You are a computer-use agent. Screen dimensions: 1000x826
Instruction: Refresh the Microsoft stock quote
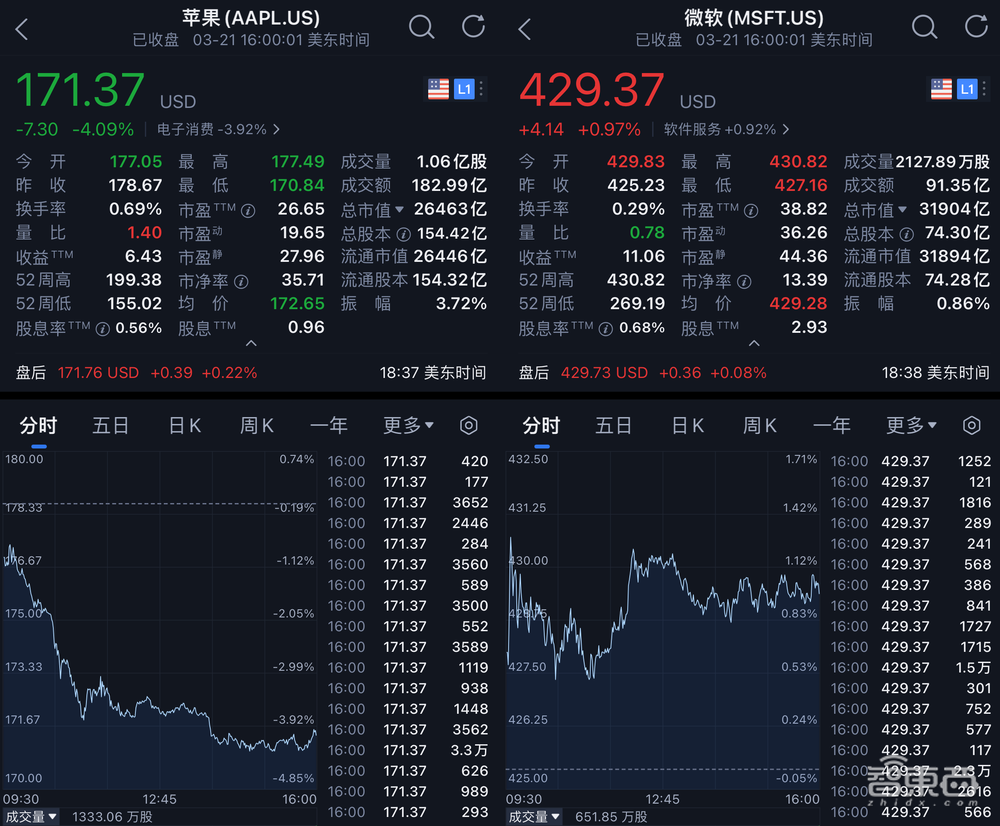(976, 27)
